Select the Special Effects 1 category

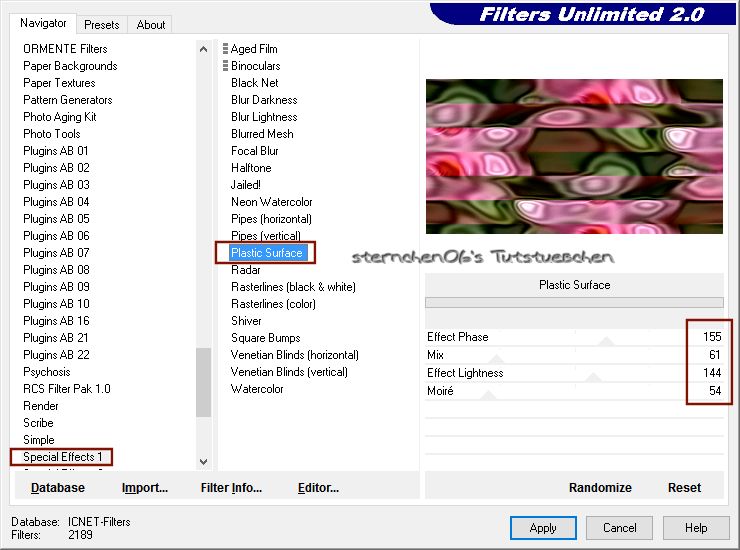coord(63,457)
